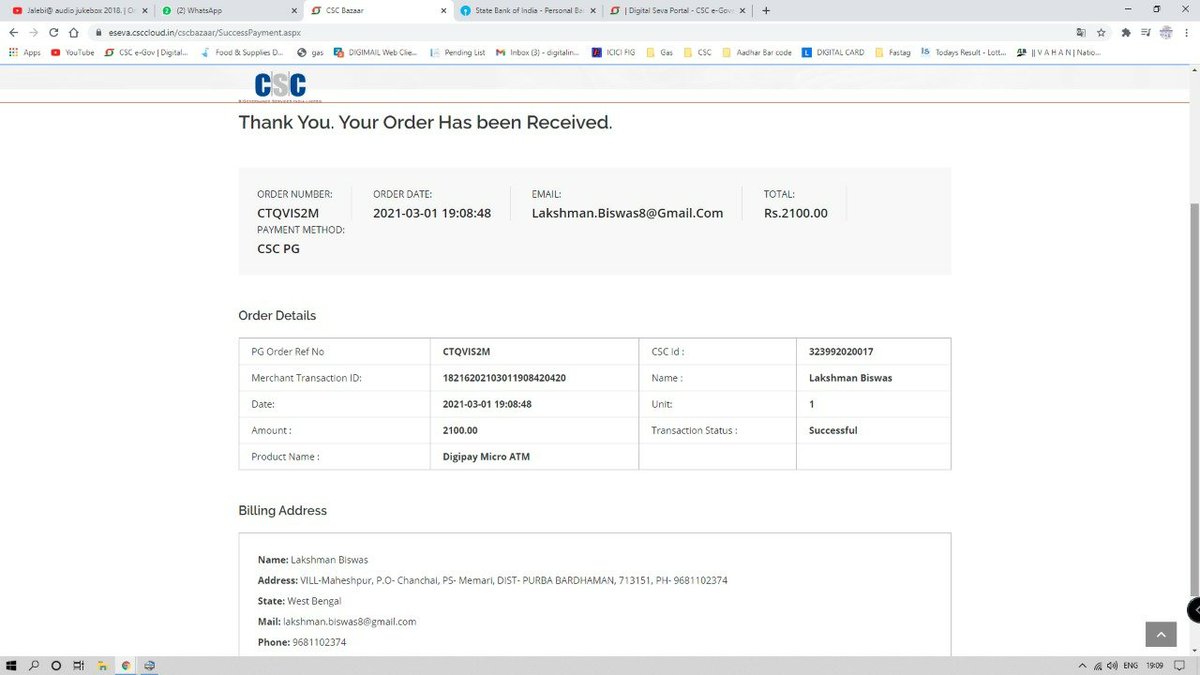This screenshot has width=1200, height=675.
Task: Open the Gmail Inbox (3) bookmark
Action: click(x=537, y=52)
